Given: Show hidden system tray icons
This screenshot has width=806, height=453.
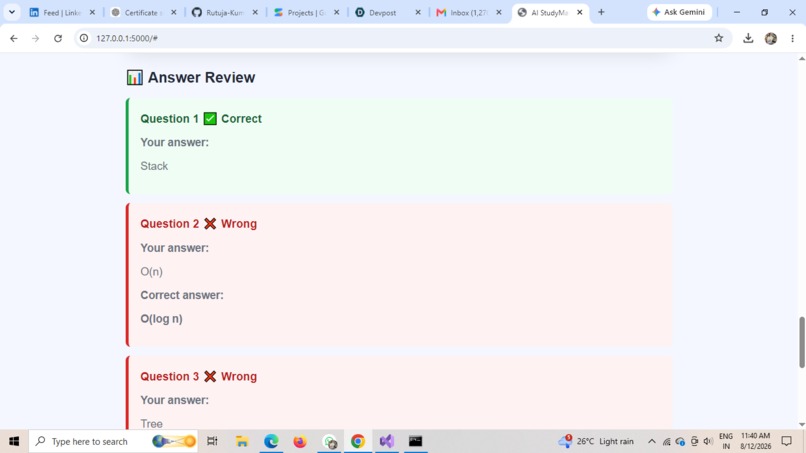Looking at the screenshot, I should 651,441.
